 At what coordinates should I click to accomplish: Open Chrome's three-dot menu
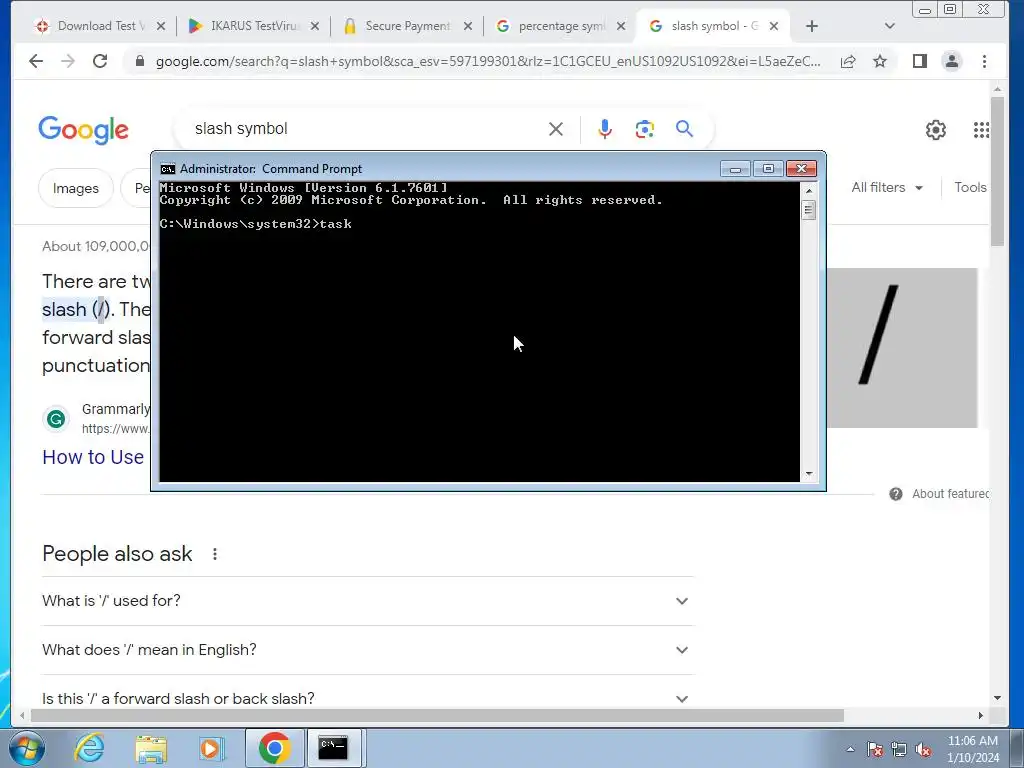(984, 61)
